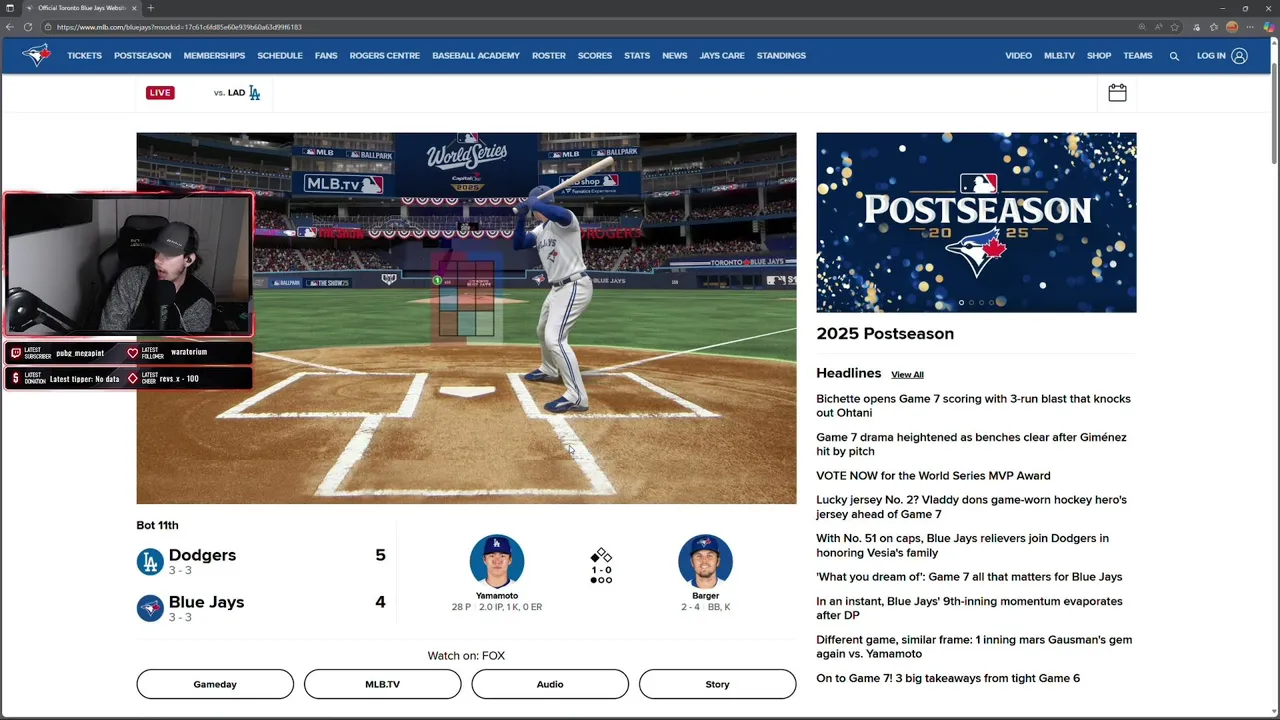This screenshot has height=720, width=1280.
Task: Open the STATS menu
Action: click(x=637, y=56)
